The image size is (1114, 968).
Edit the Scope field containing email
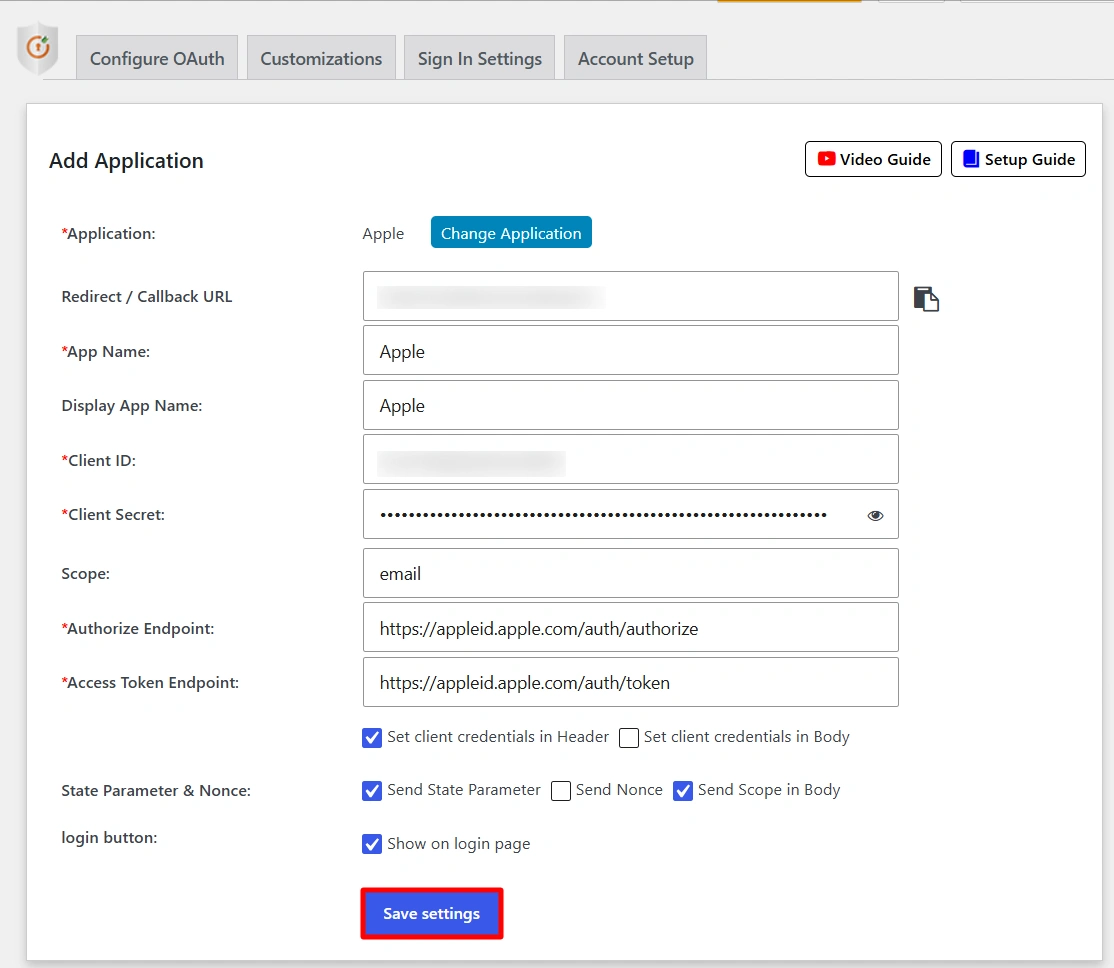(630, 573)
